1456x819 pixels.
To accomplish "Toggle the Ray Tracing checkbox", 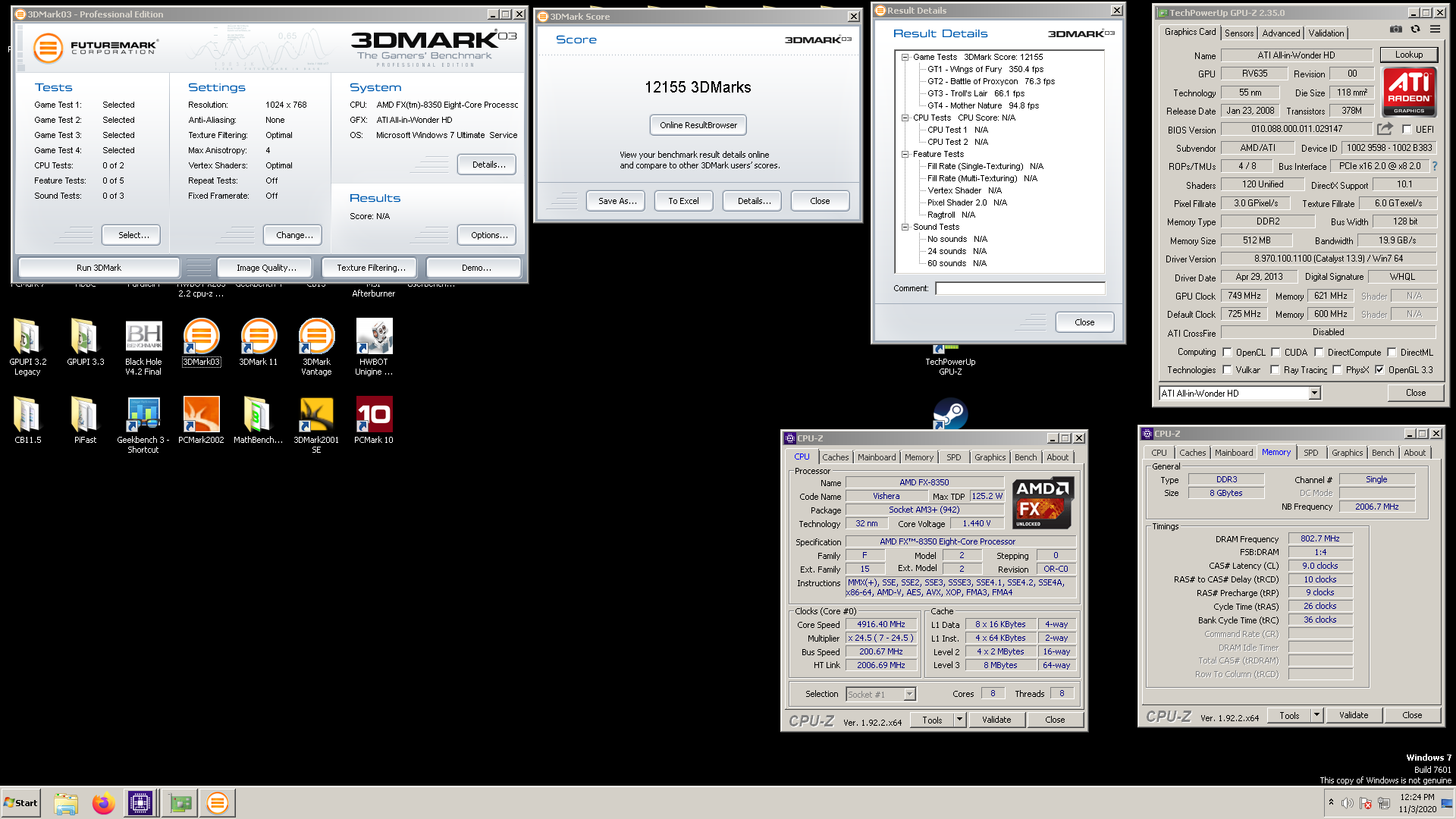I will 1276,370.
